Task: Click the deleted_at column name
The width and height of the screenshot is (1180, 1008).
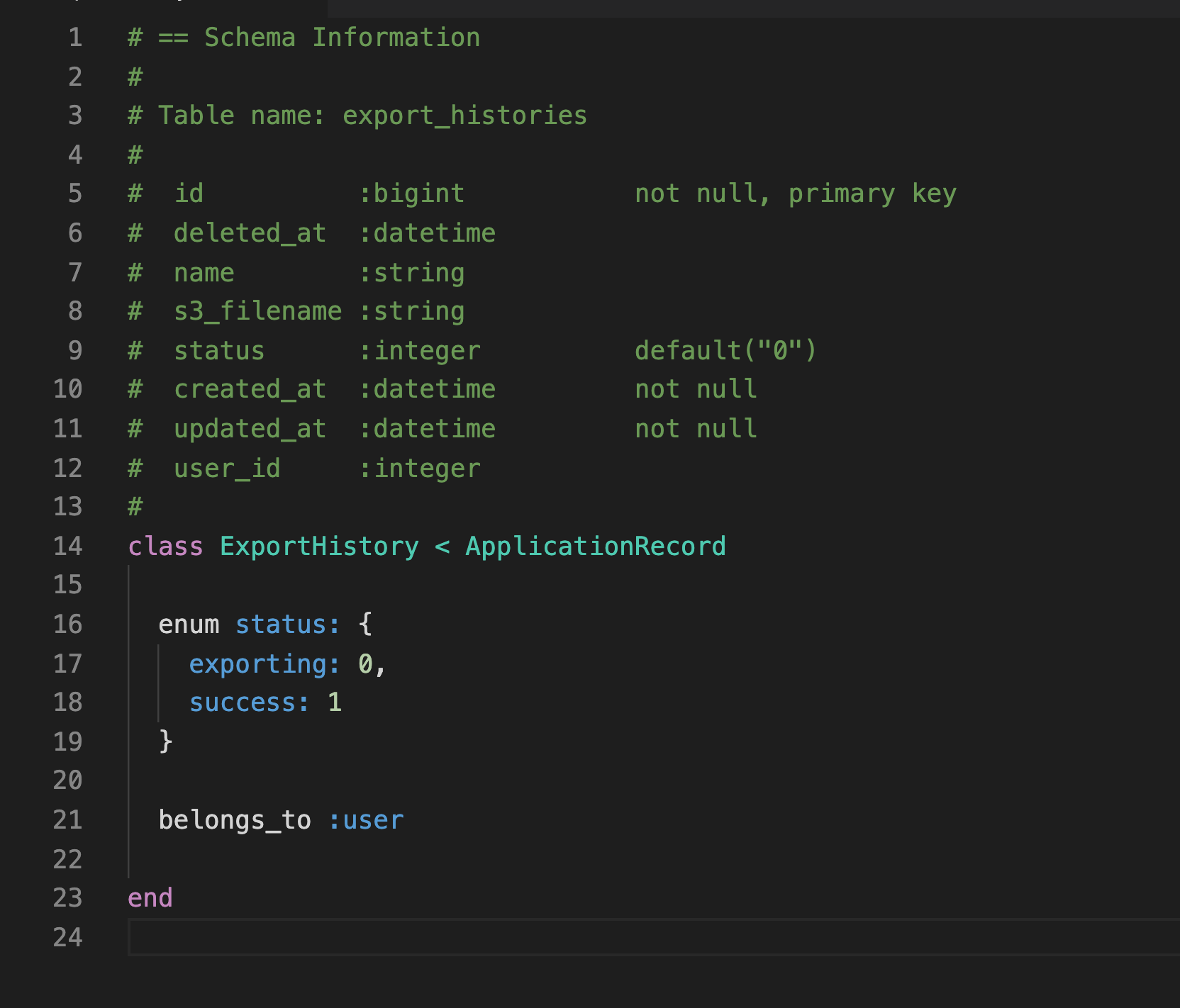Action: 250,233
